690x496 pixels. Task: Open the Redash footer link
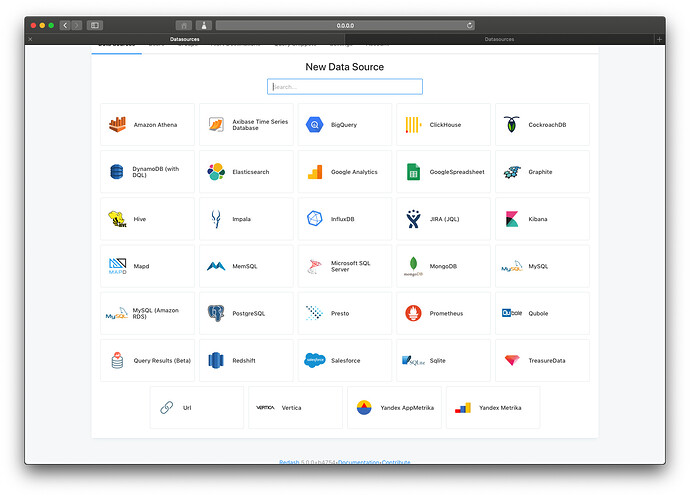289,462
